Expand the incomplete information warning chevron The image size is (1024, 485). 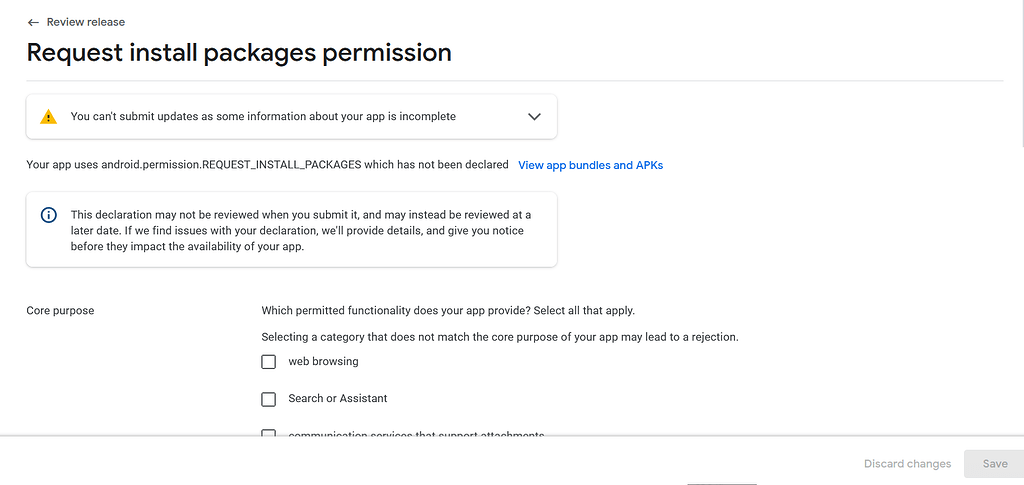(534, 117)
